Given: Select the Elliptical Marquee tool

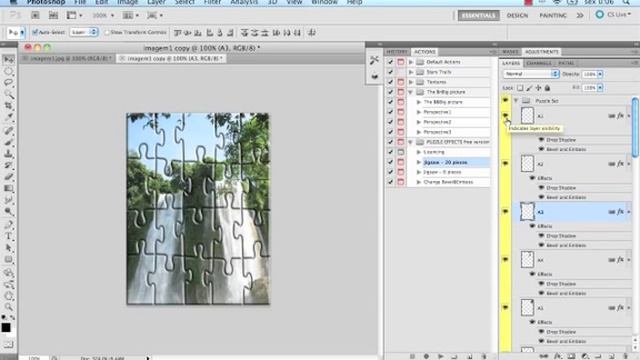Looking at the screenshot, I should point(8,71).
